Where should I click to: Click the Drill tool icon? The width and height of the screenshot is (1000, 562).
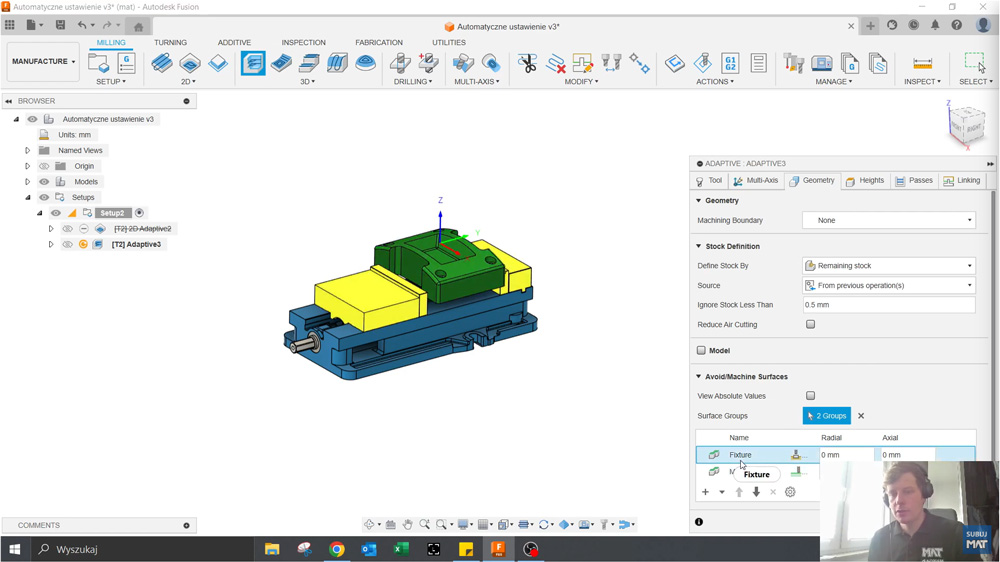[400, 63]
